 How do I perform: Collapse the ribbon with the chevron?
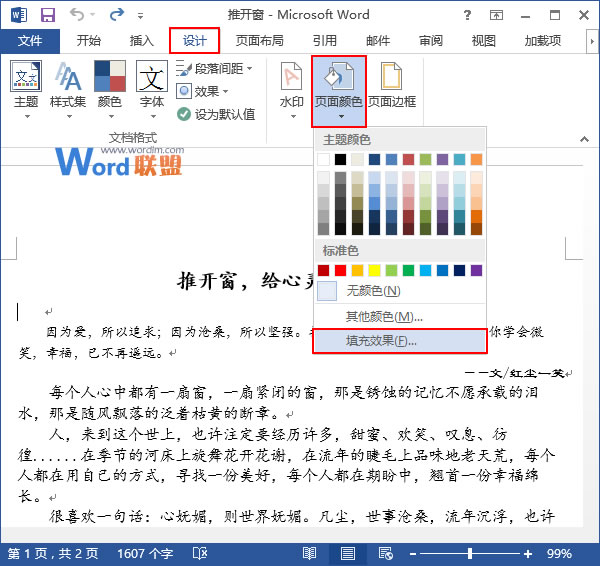(584, 139)
